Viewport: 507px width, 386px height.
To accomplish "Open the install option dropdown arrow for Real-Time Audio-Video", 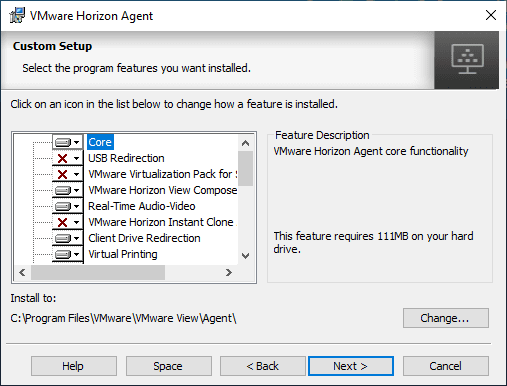I will click(x=77, y=206).
